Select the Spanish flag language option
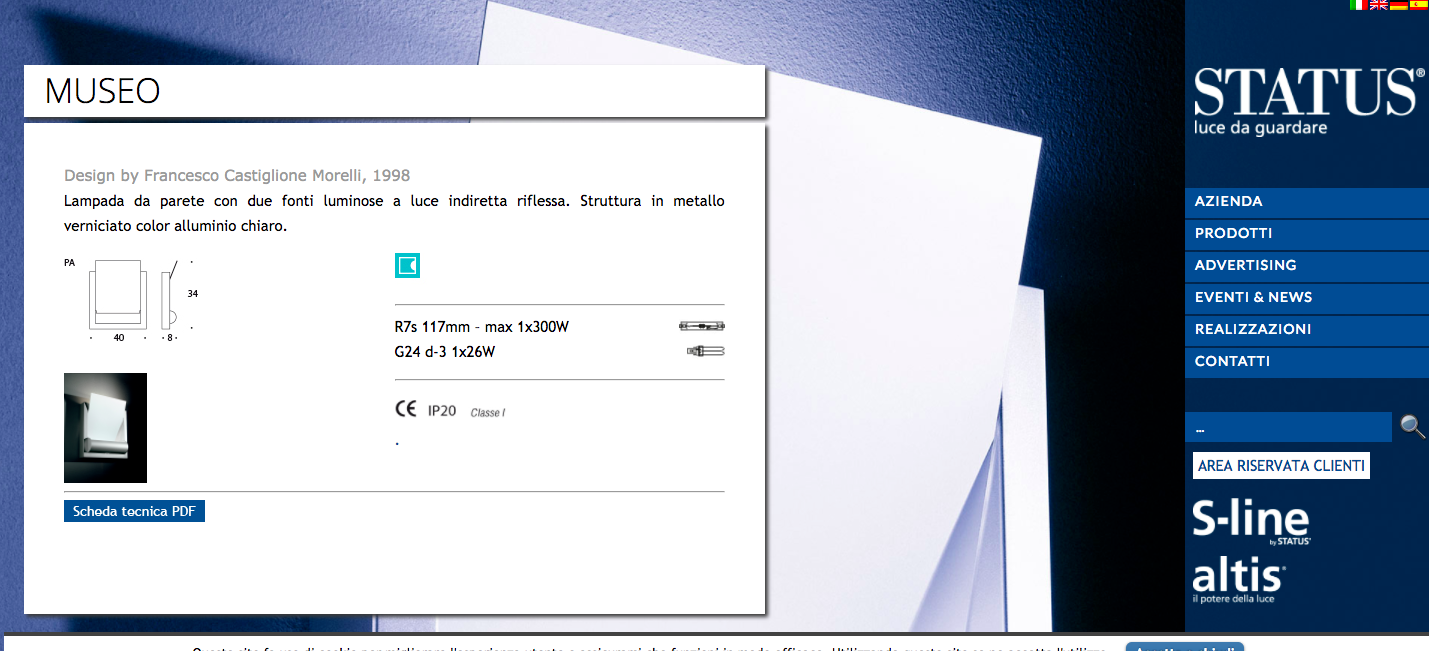Image resolution: width=1429 pixels, height=651 pixels. point(1418,5)
